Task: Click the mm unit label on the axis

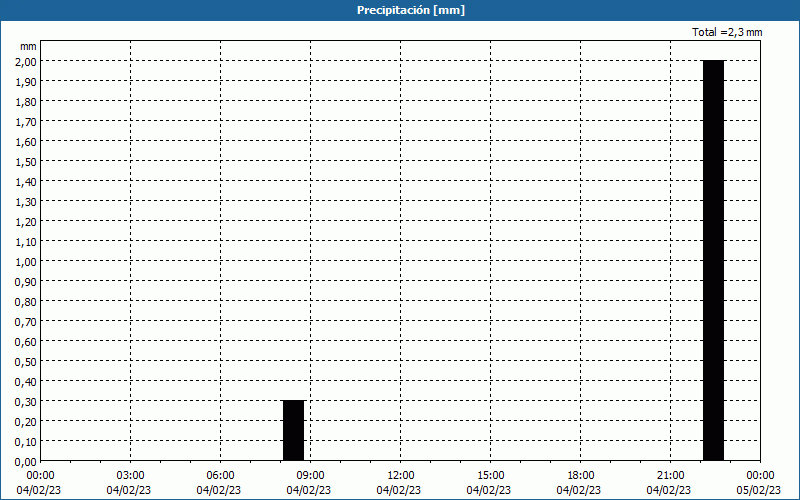Action: [28, 46]
